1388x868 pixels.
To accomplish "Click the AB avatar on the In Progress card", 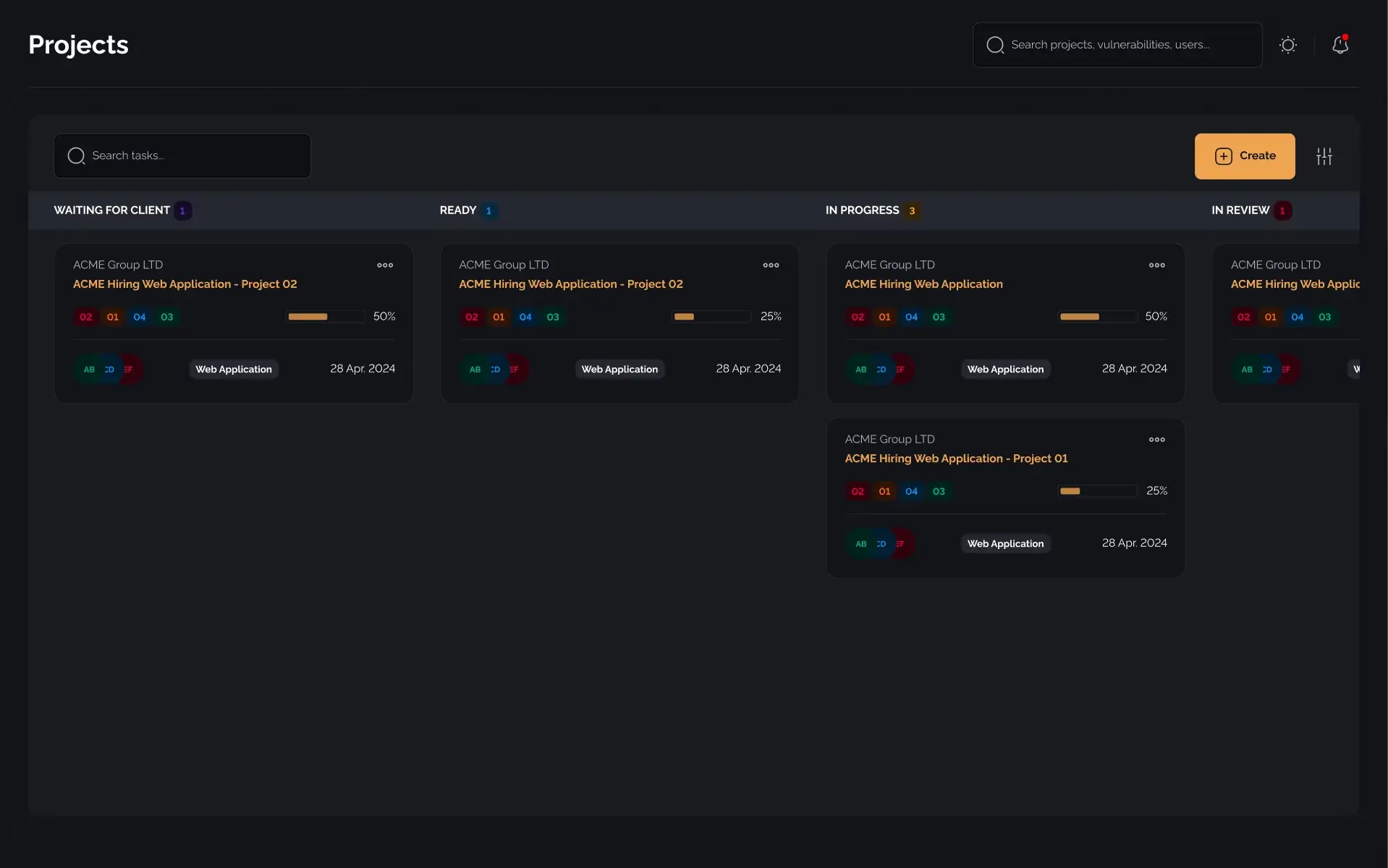I will pyautogui.click(x=860, y=369).
